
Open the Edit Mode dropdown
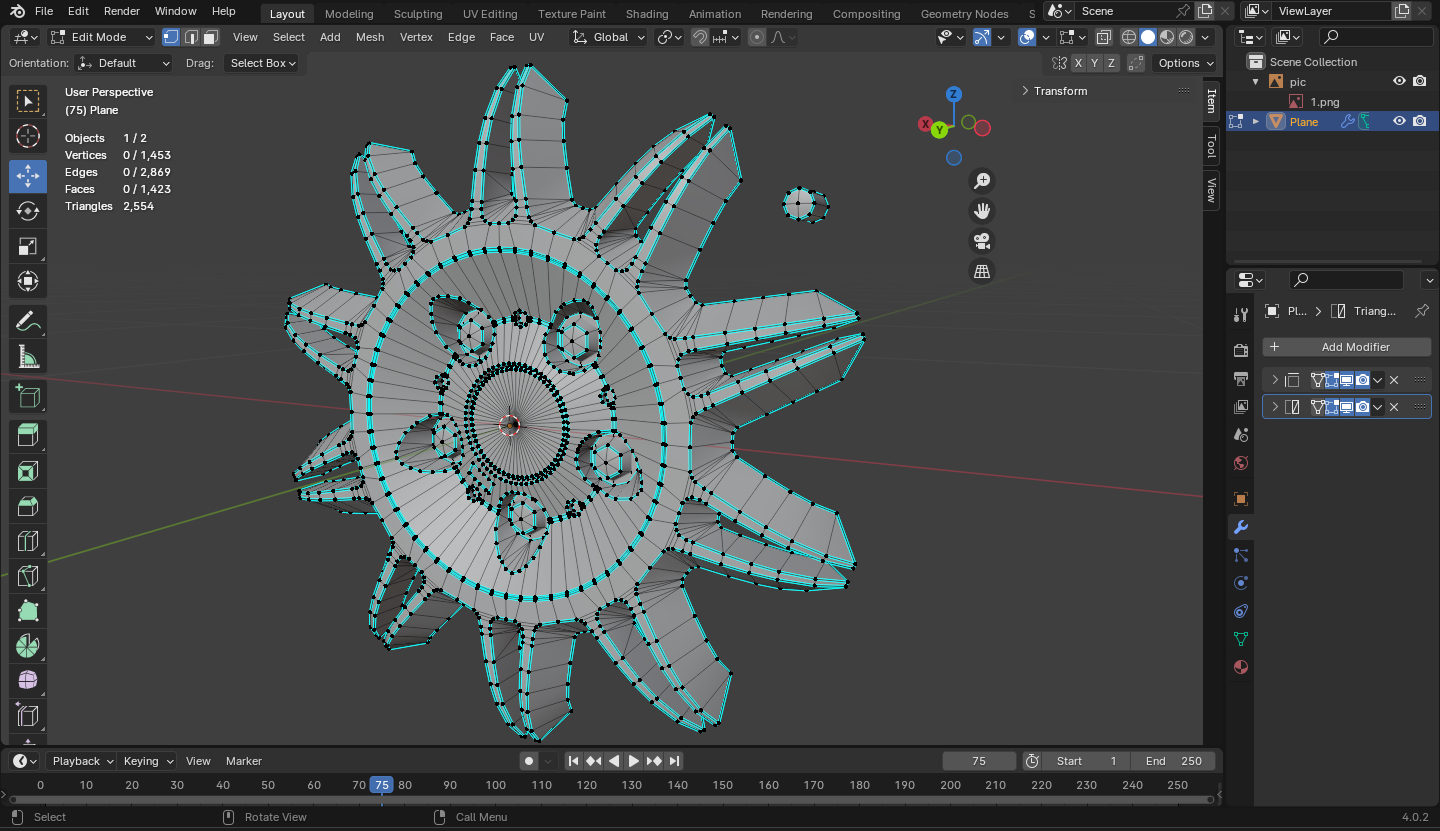coord(102,37)
